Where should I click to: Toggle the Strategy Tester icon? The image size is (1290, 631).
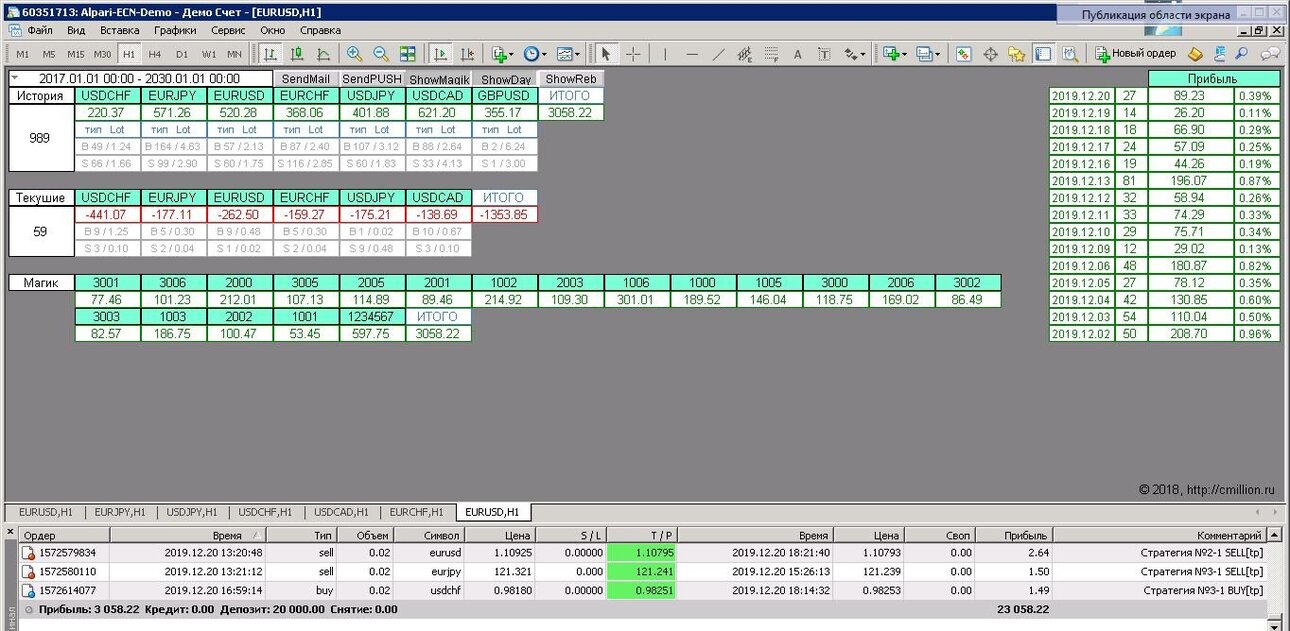click(1070, 54)
